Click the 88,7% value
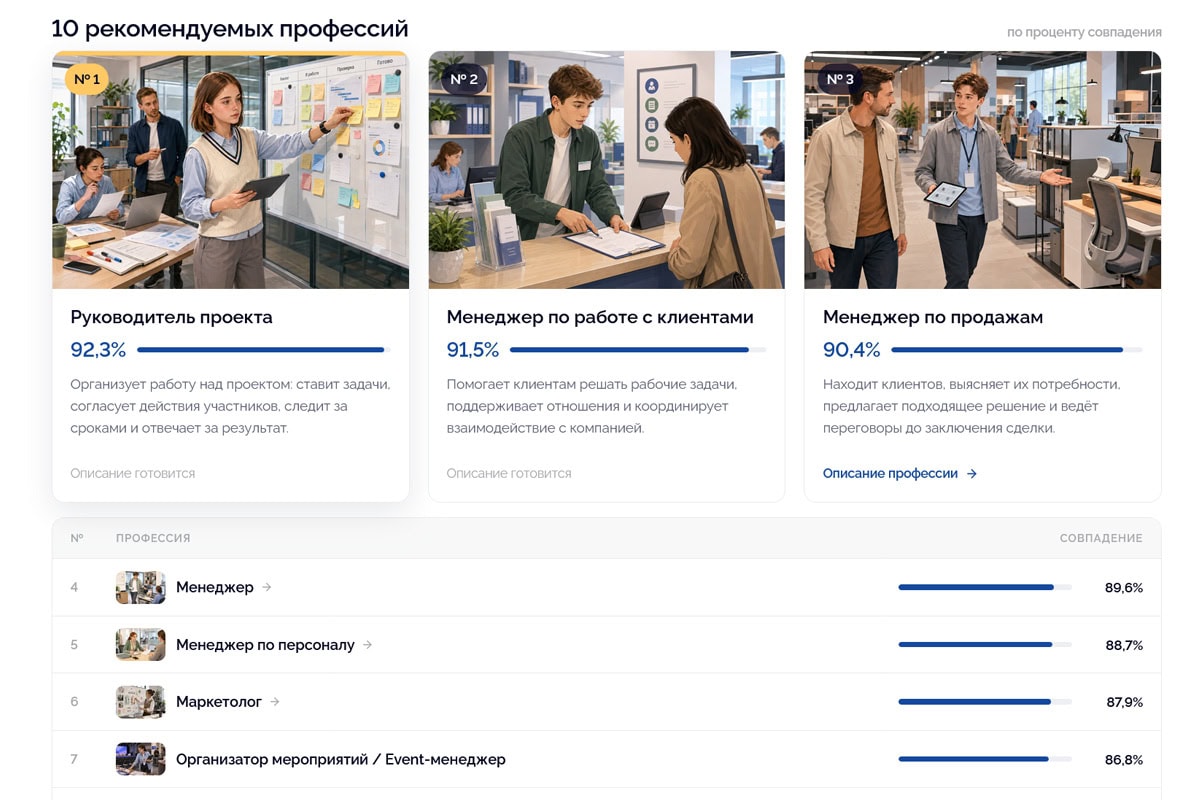1200x800 pixels. point(1124,645)
